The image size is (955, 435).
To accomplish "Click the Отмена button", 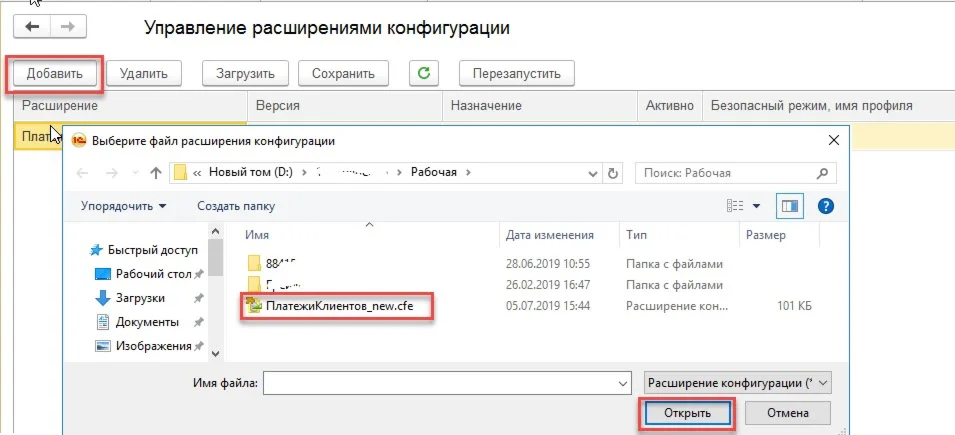I will pos(788,413).
